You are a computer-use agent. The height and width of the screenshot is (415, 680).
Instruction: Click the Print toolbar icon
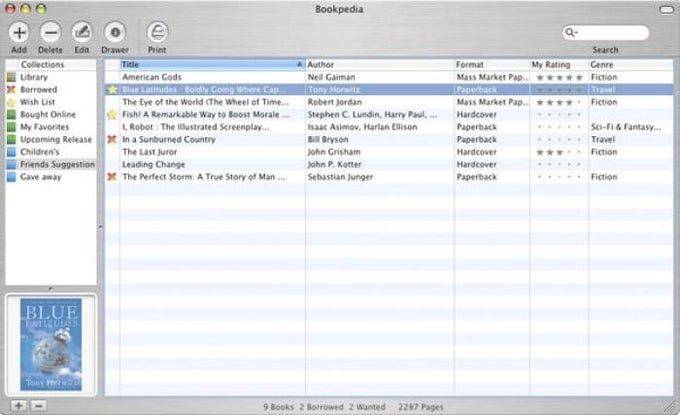point(157,33)
